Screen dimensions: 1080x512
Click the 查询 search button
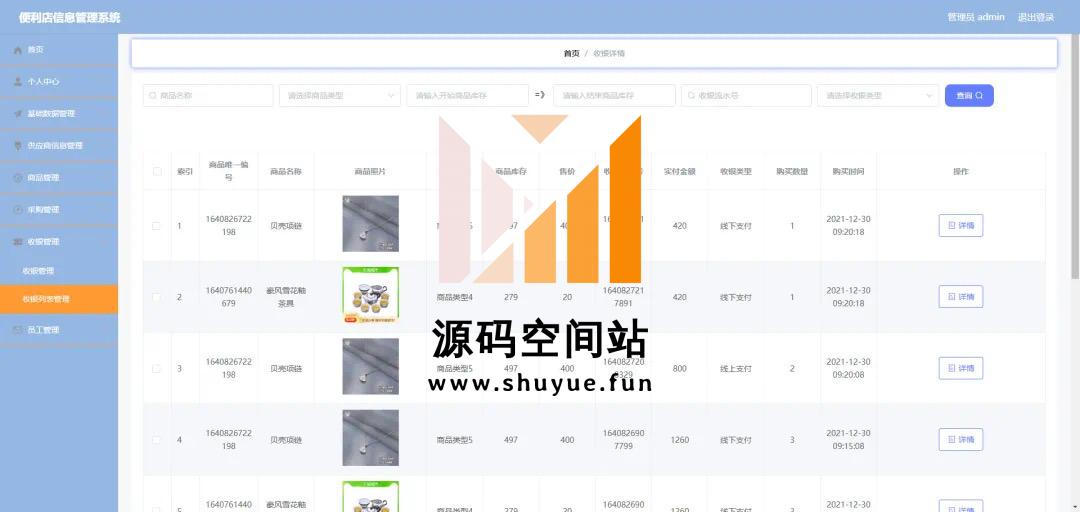point(969,96)
